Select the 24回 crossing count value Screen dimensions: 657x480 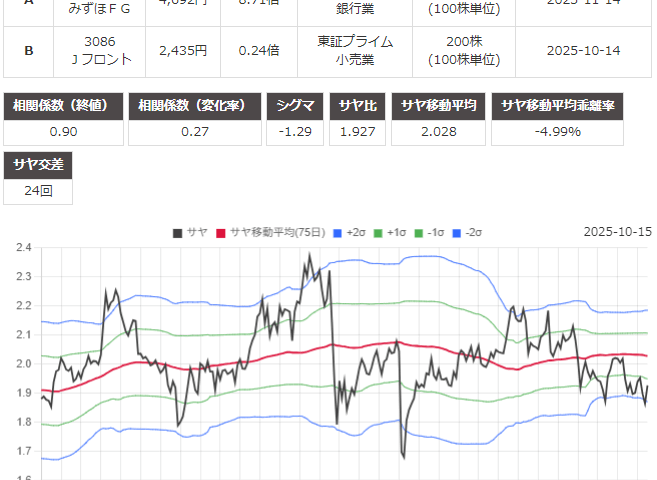39,190
